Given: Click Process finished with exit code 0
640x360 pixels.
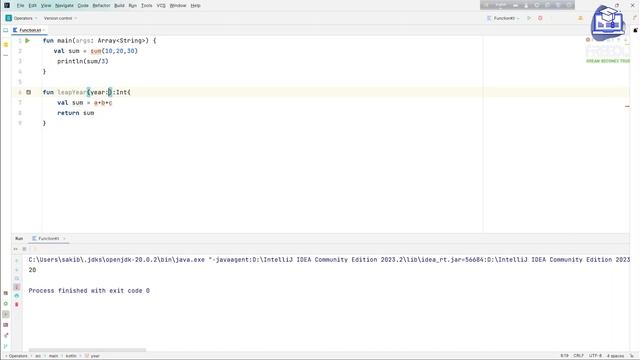Looking at the screenshot, I should coord(89,291).
